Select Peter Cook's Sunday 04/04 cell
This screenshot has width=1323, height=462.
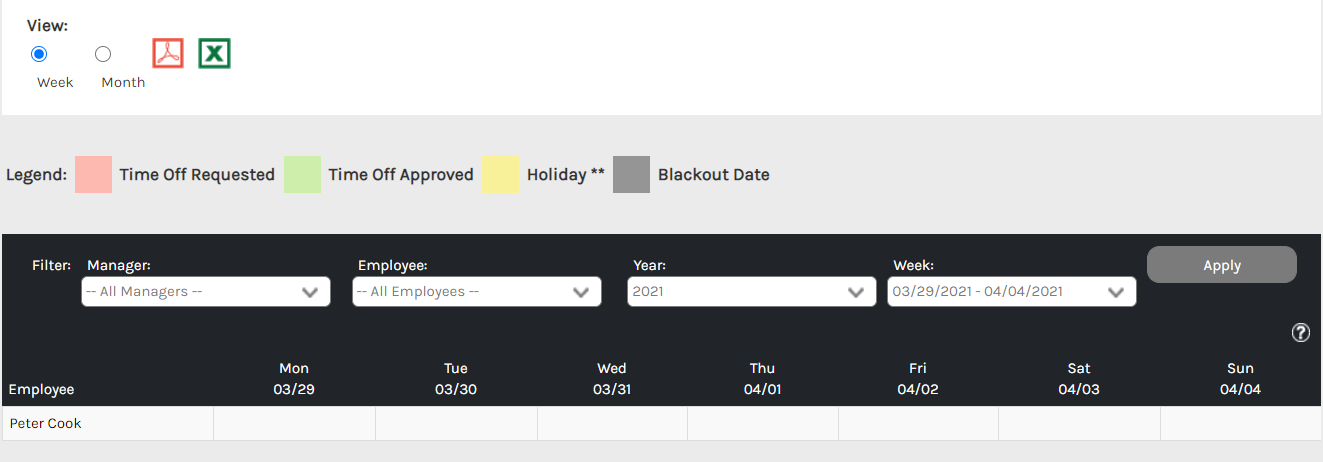[x=1240, y=423]
